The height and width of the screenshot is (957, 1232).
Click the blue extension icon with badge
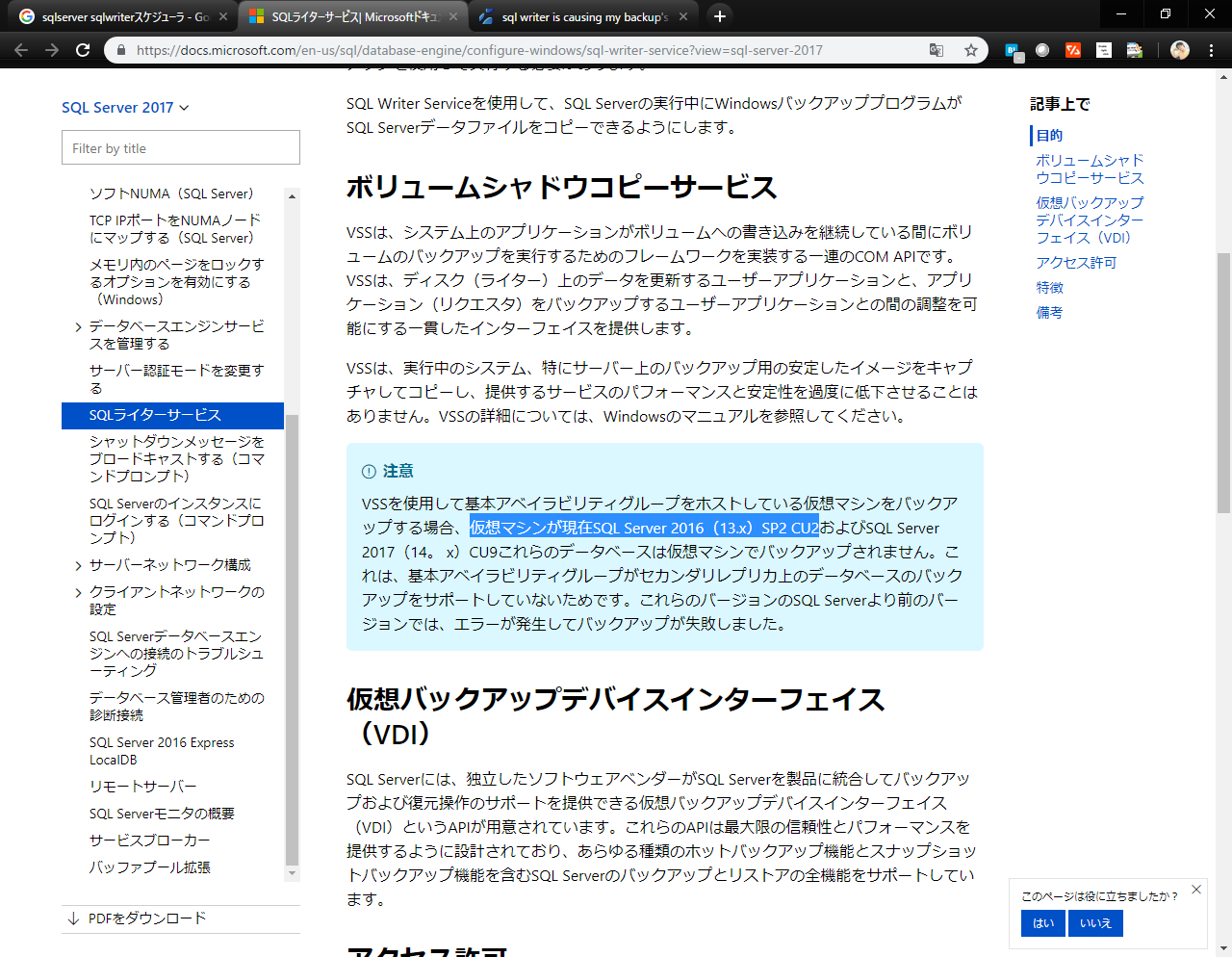(1014, 51)
